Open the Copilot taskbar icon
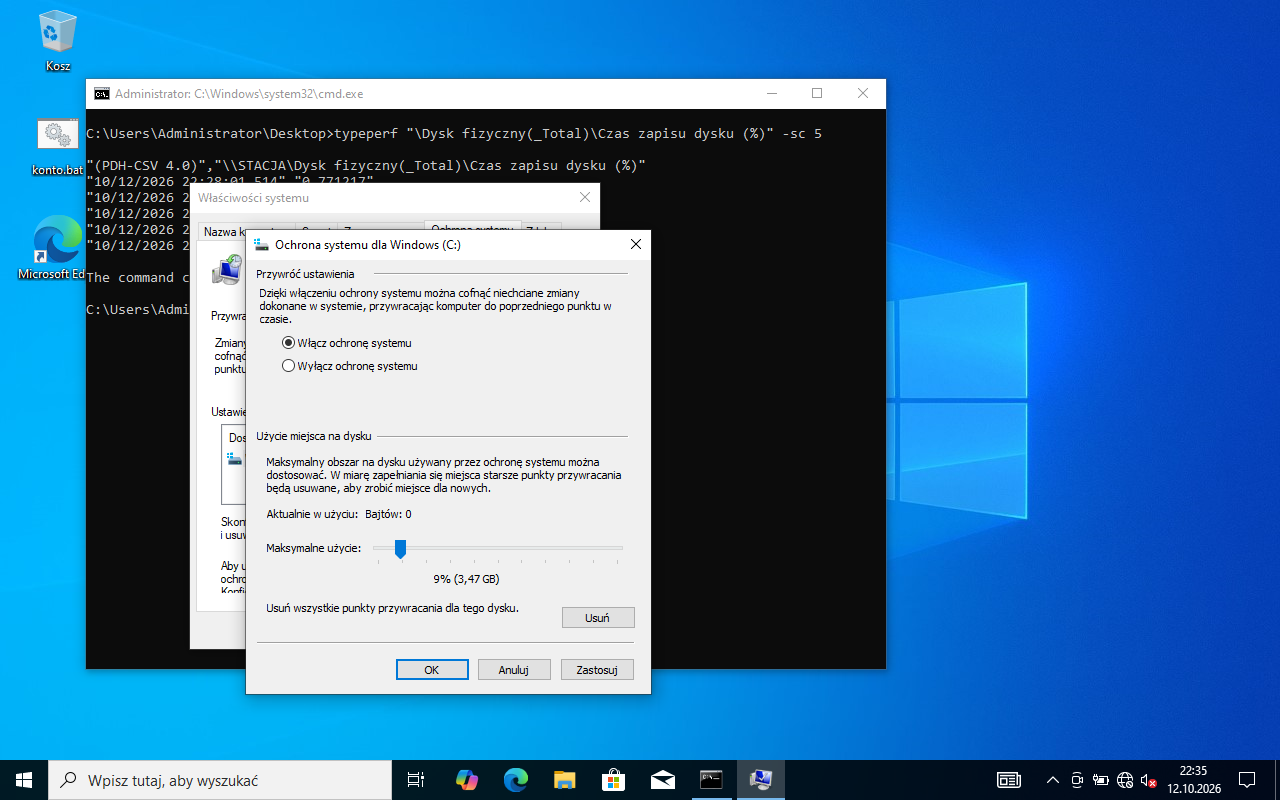 (x=467, y=780)
